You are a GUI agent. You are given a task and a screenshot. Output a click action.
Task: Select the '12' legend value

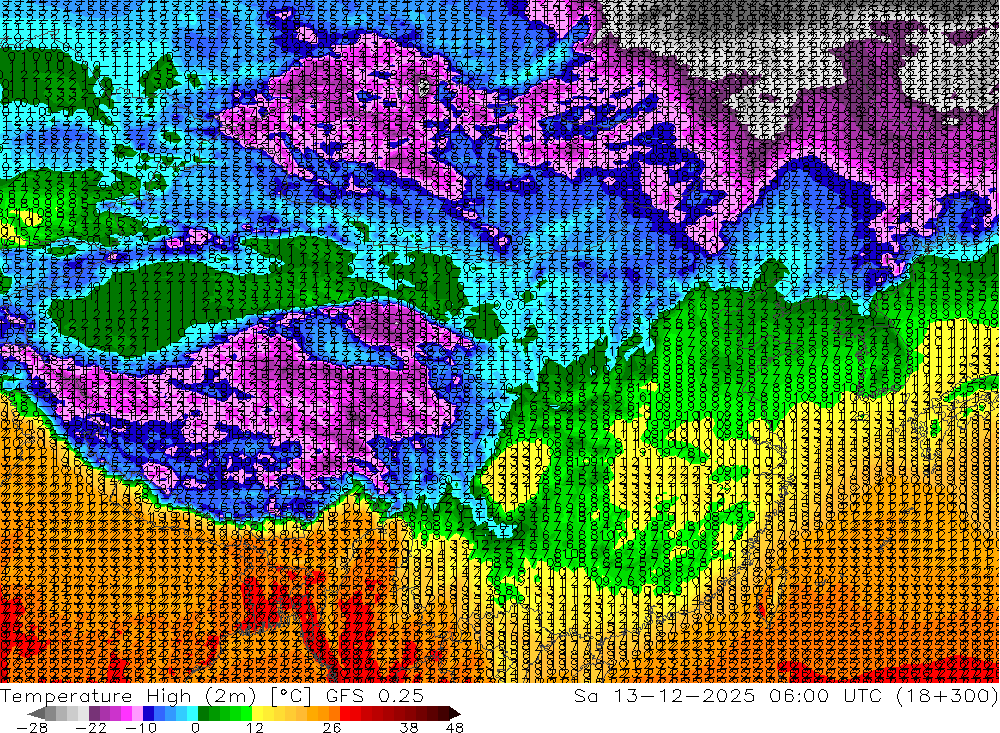click(254, 727)
